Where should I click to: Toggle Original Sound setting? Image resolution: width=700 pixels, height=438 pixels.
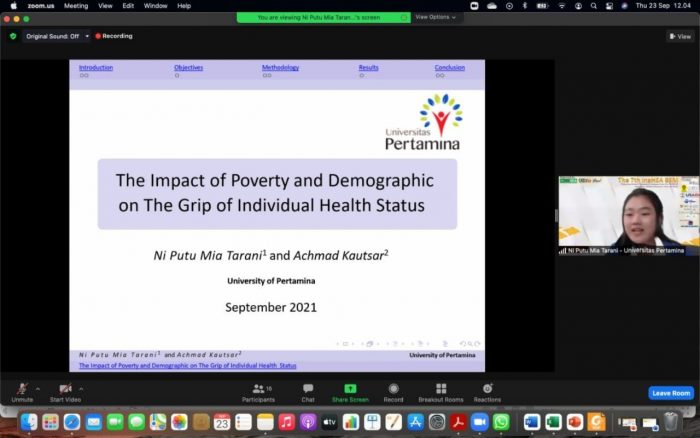tap(57, 36)
